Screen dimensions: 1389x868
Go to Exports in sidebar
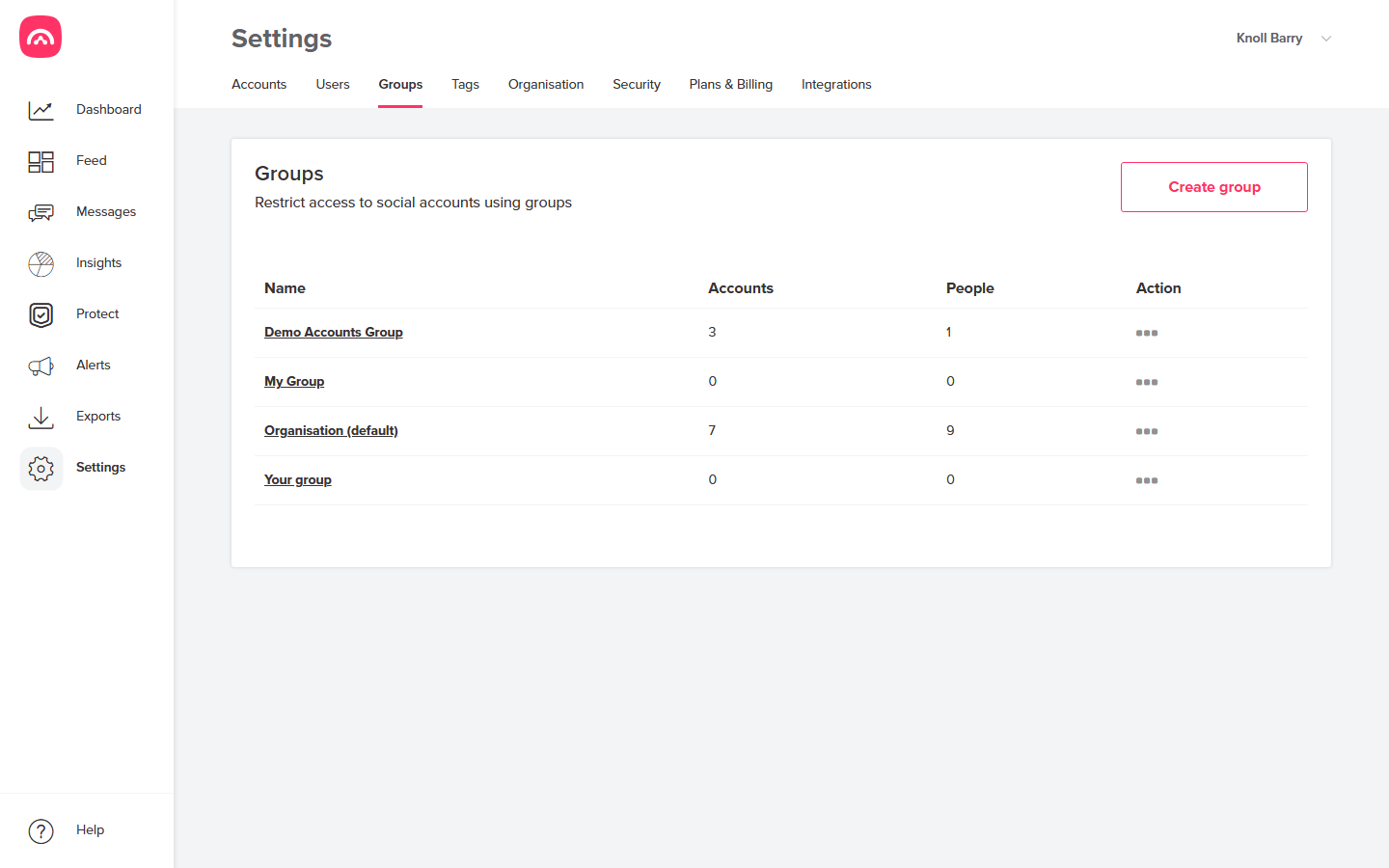[98, 416]
